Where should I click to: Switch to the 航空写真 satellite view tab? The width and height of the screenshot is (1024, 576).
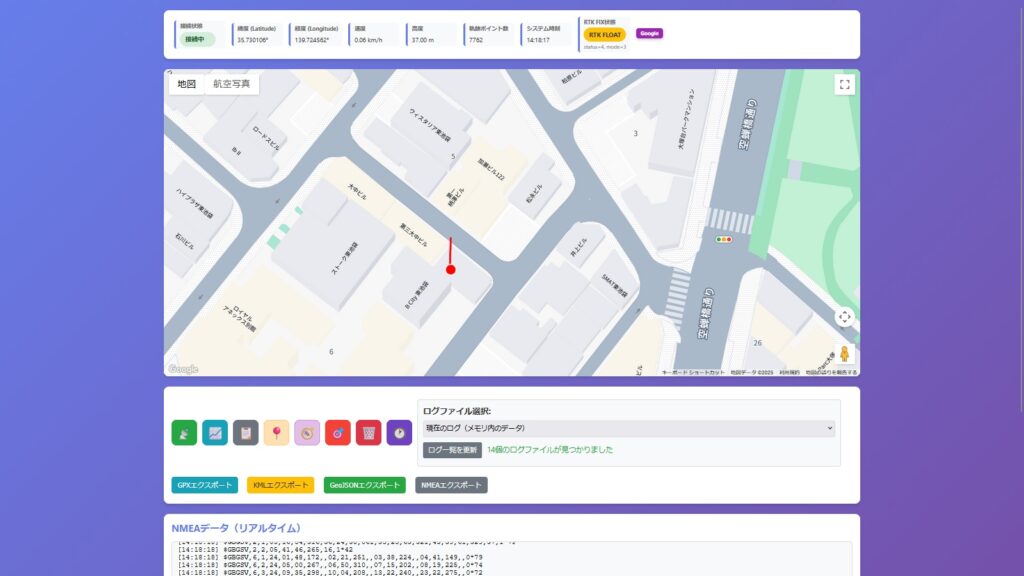pos(232,84)
